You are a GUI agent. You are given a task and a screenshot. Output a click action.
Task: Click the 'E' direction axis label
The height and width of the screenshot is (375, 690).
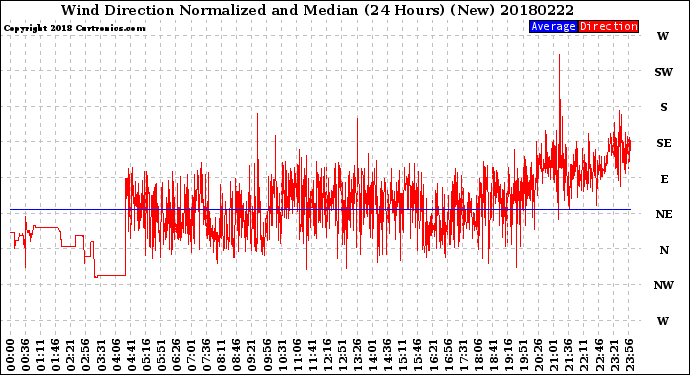tap(664, 179)
